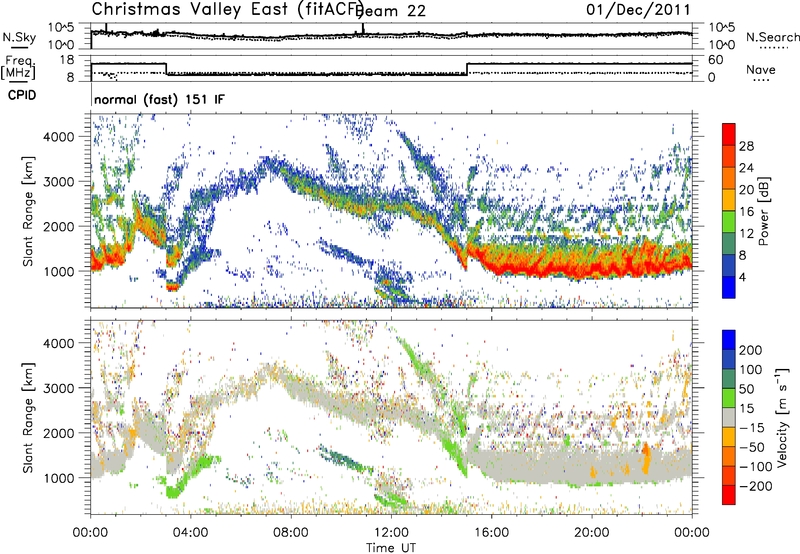The image size is (800, 554).
Task: Click the 'Slant Range [km]' label of the power panel
Action: (28, 211)
